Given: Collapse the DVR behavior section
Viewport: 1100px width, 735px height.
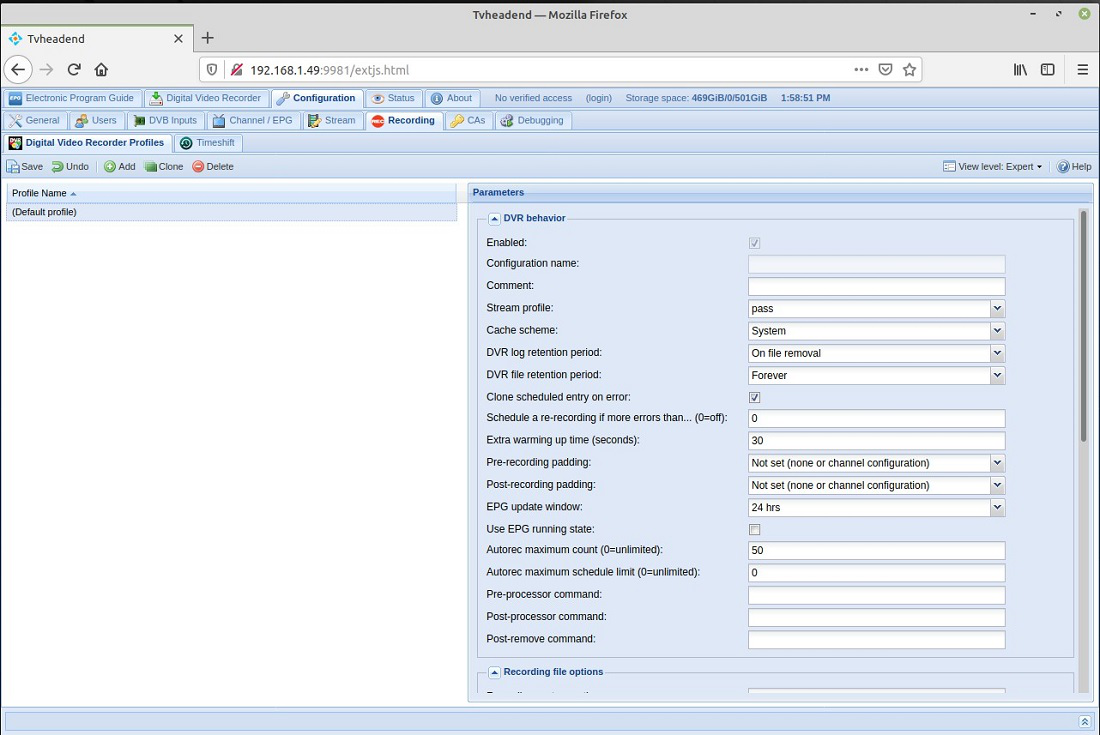Looking at the screenshot, I should pos(494,219).
